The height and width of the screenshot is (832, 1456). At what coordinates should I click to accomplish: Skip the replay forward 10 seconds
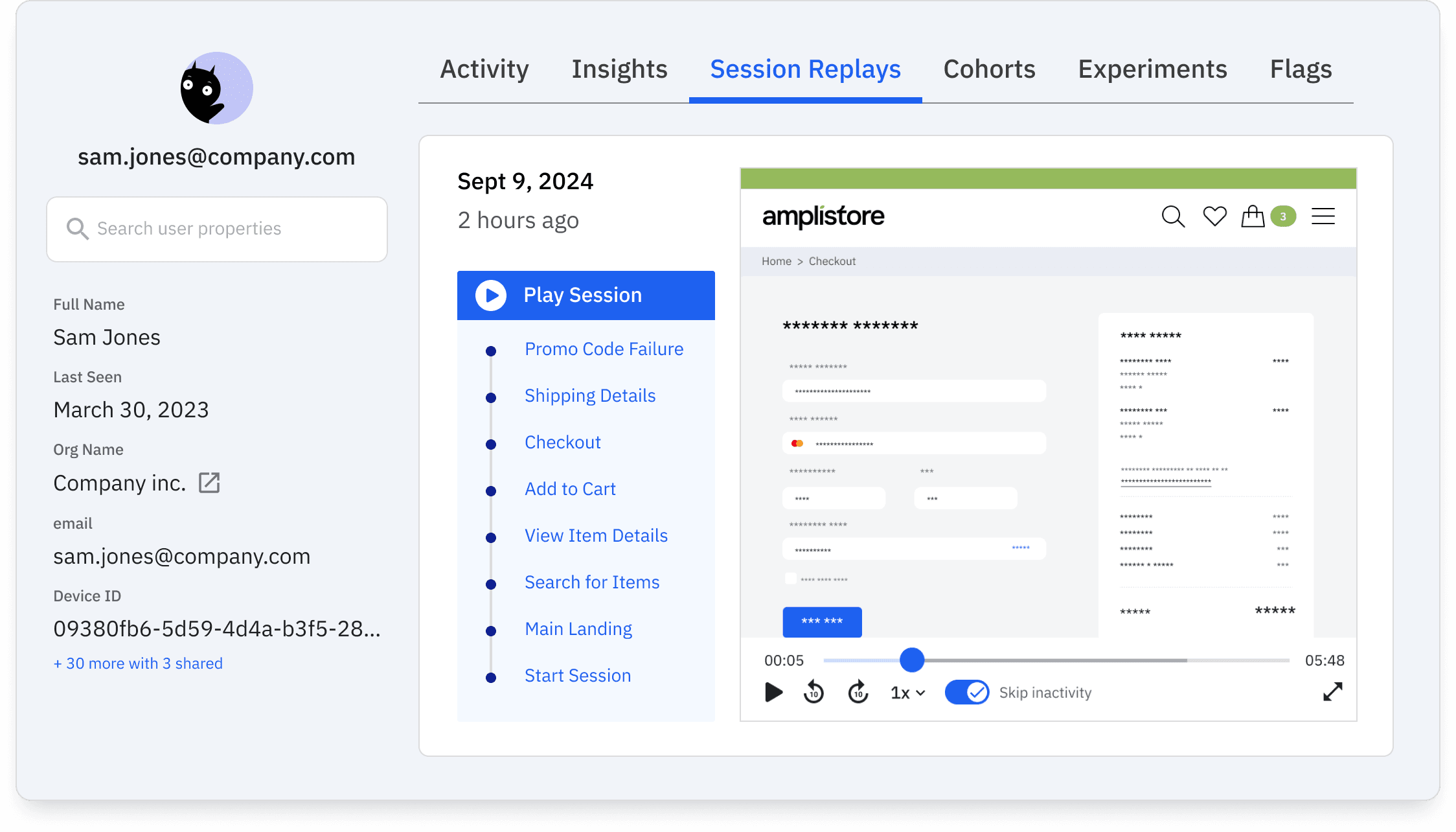pyautogui.click(x=858, y=692)
